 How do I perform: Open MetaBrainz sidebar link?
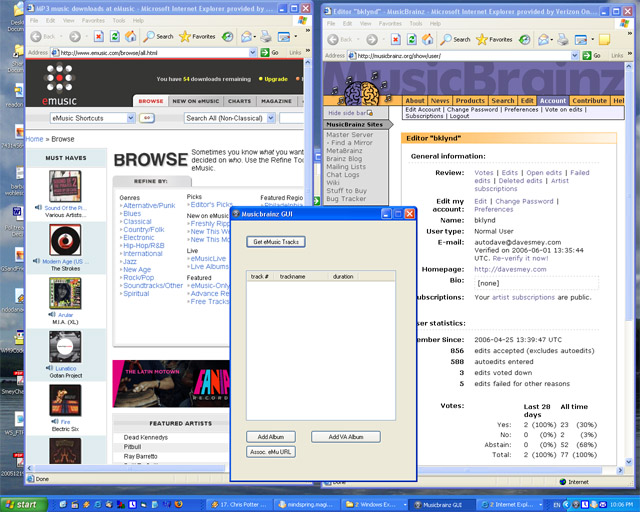[344, 151]
